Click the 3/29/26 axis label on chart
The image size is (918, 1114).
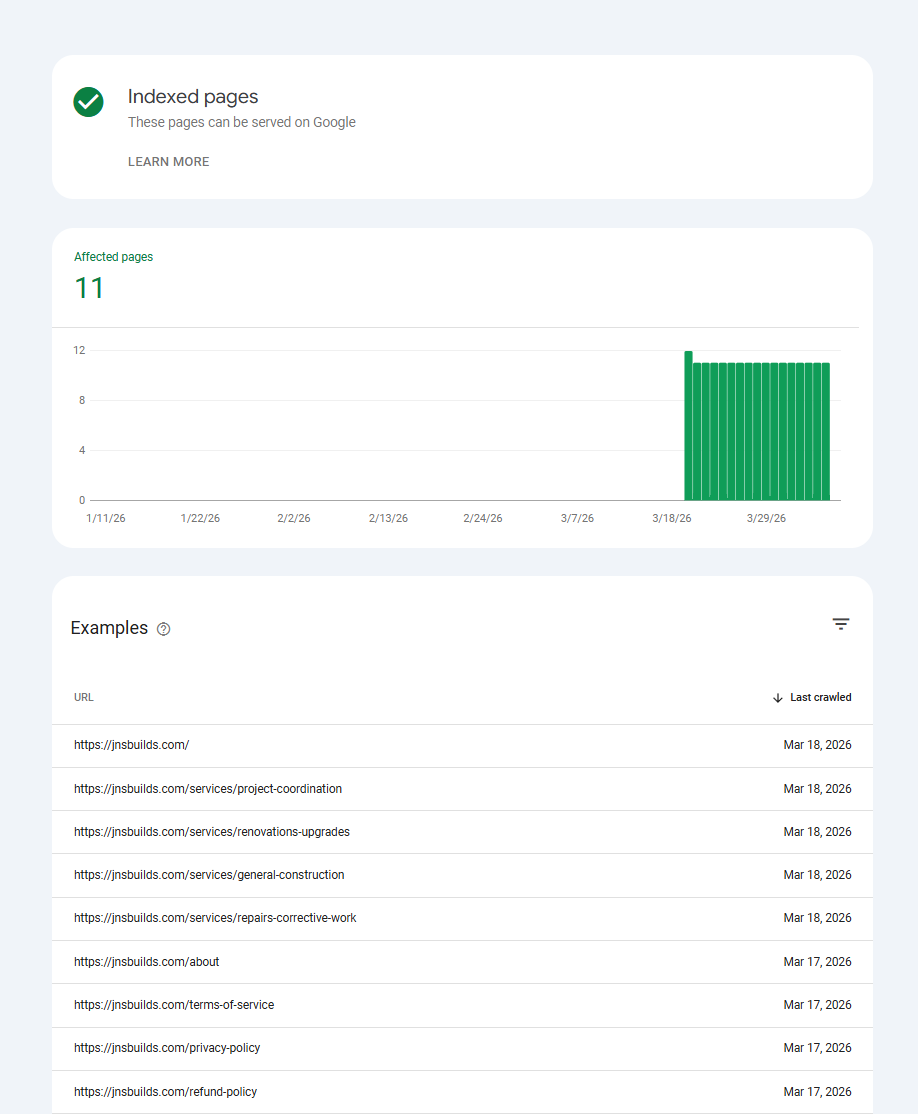tap(766, 518)
